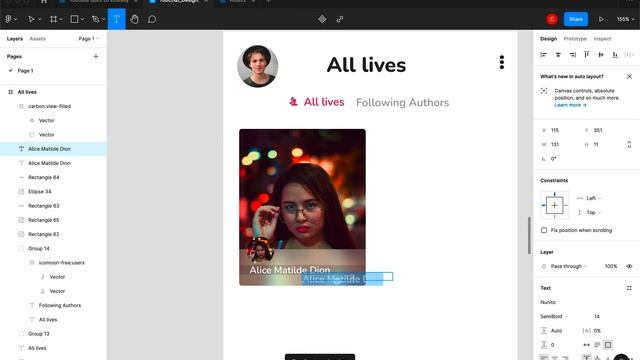This screenshot has width=640, height=360.
Task: Close the auto layout notice
Action: (629, 76)
